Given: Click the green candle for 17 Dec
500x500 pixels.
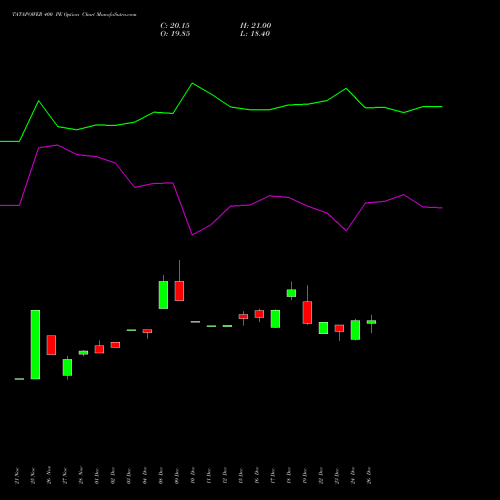Looking at the screenshot, I should (x=275, y=319).
